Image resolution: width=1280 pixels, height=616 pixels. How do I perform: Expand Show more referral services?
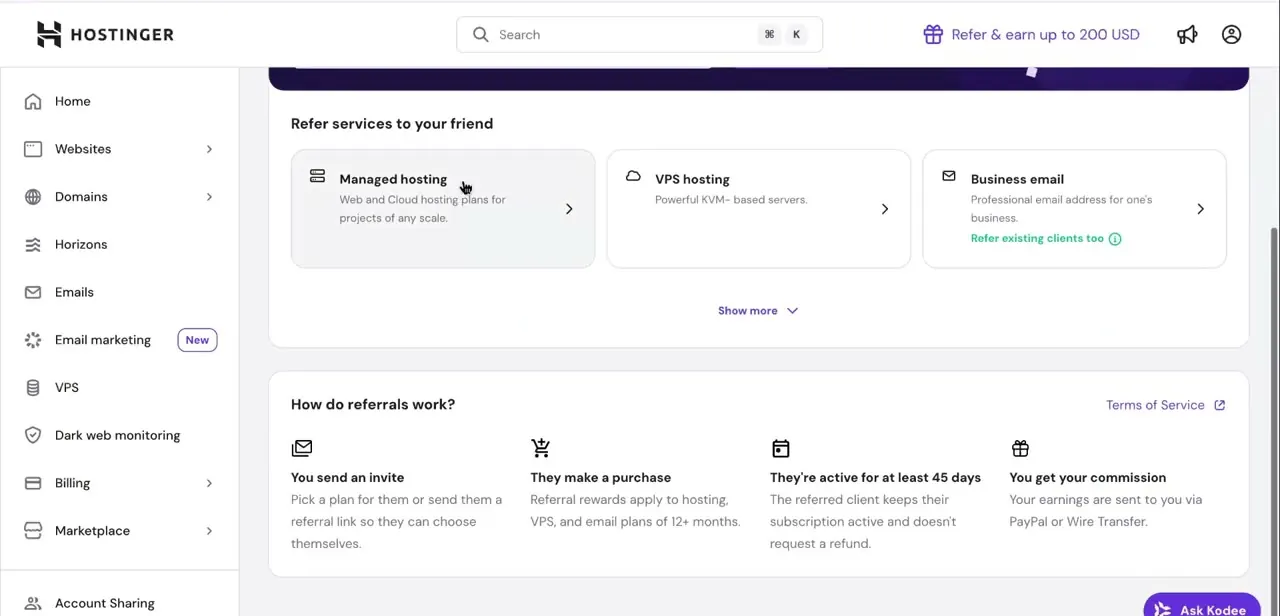(x=758, y=311)
